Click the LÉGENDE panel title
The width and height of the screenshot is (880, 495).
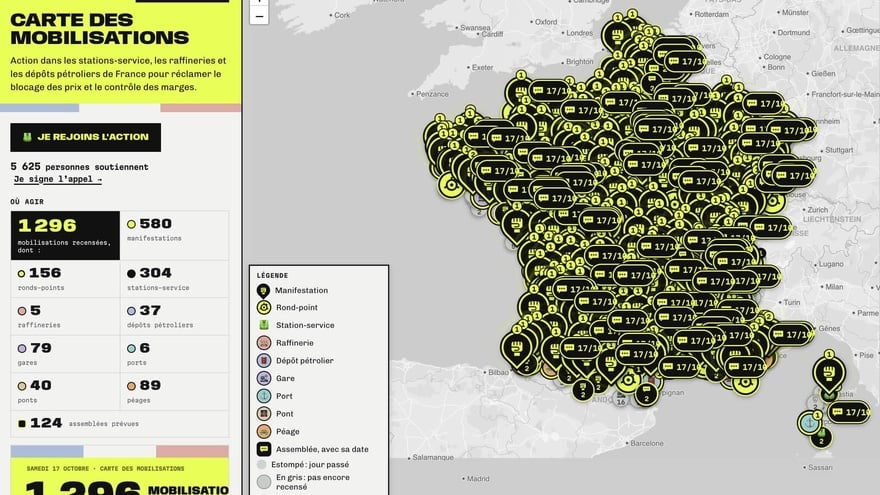coord(272,276)
